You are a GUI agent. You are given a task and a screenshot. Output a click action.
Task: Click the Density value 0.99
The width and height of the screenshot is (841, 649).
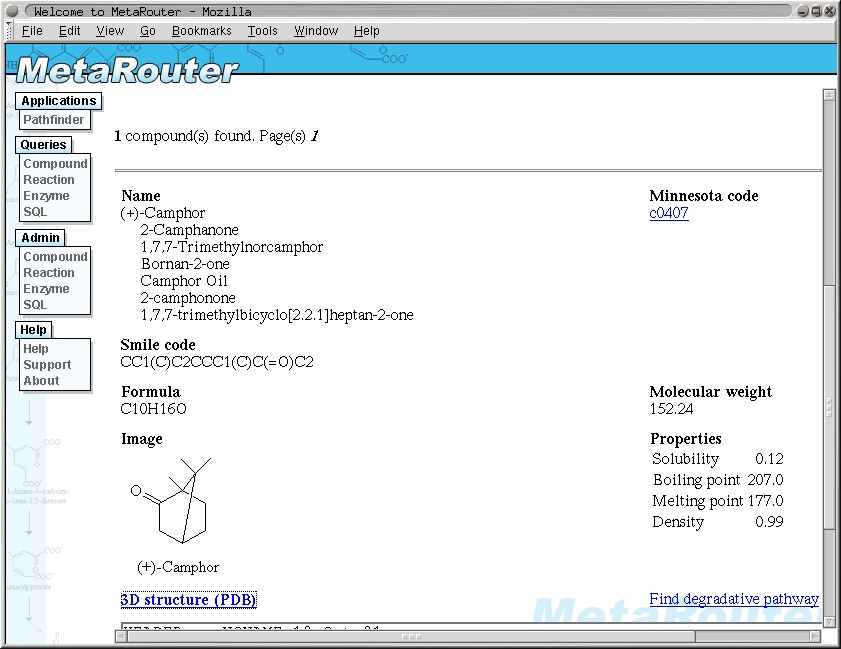click(769, 522)
